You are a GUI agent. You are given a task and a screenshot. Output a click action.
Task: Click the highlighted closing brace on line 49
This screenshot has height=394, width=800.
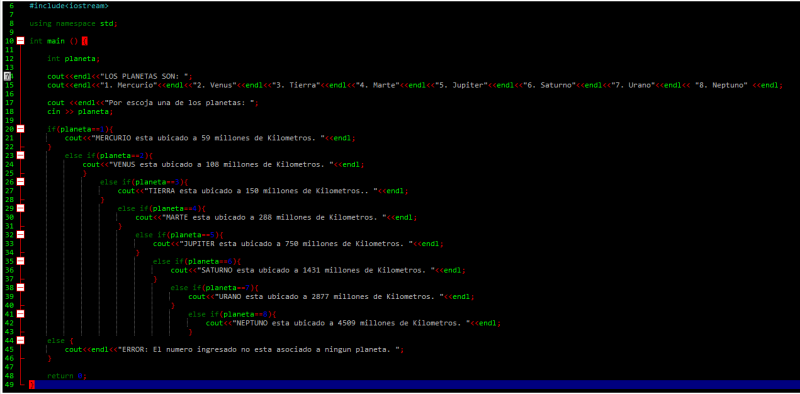tap(32, 385)
